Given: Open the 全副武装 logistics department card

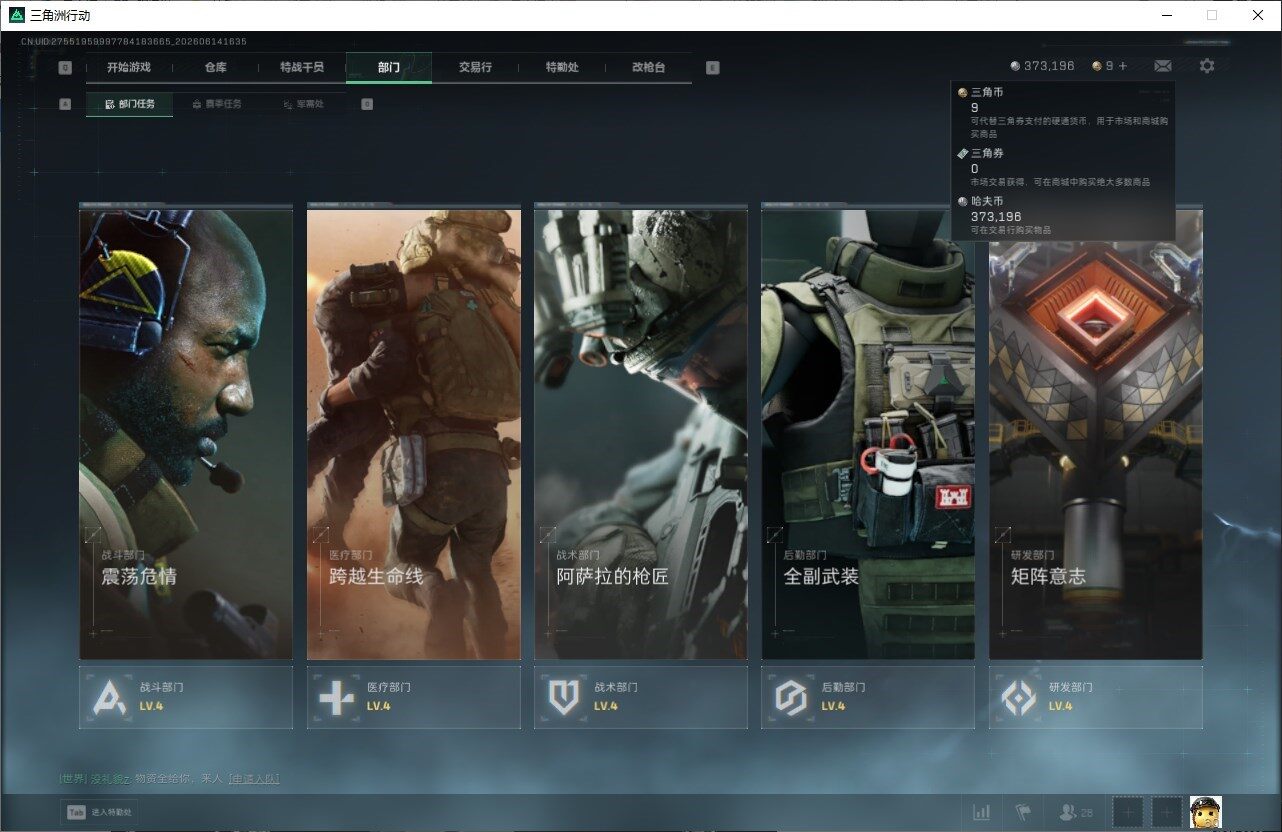Looking at the screenshot, I should 868,432.
